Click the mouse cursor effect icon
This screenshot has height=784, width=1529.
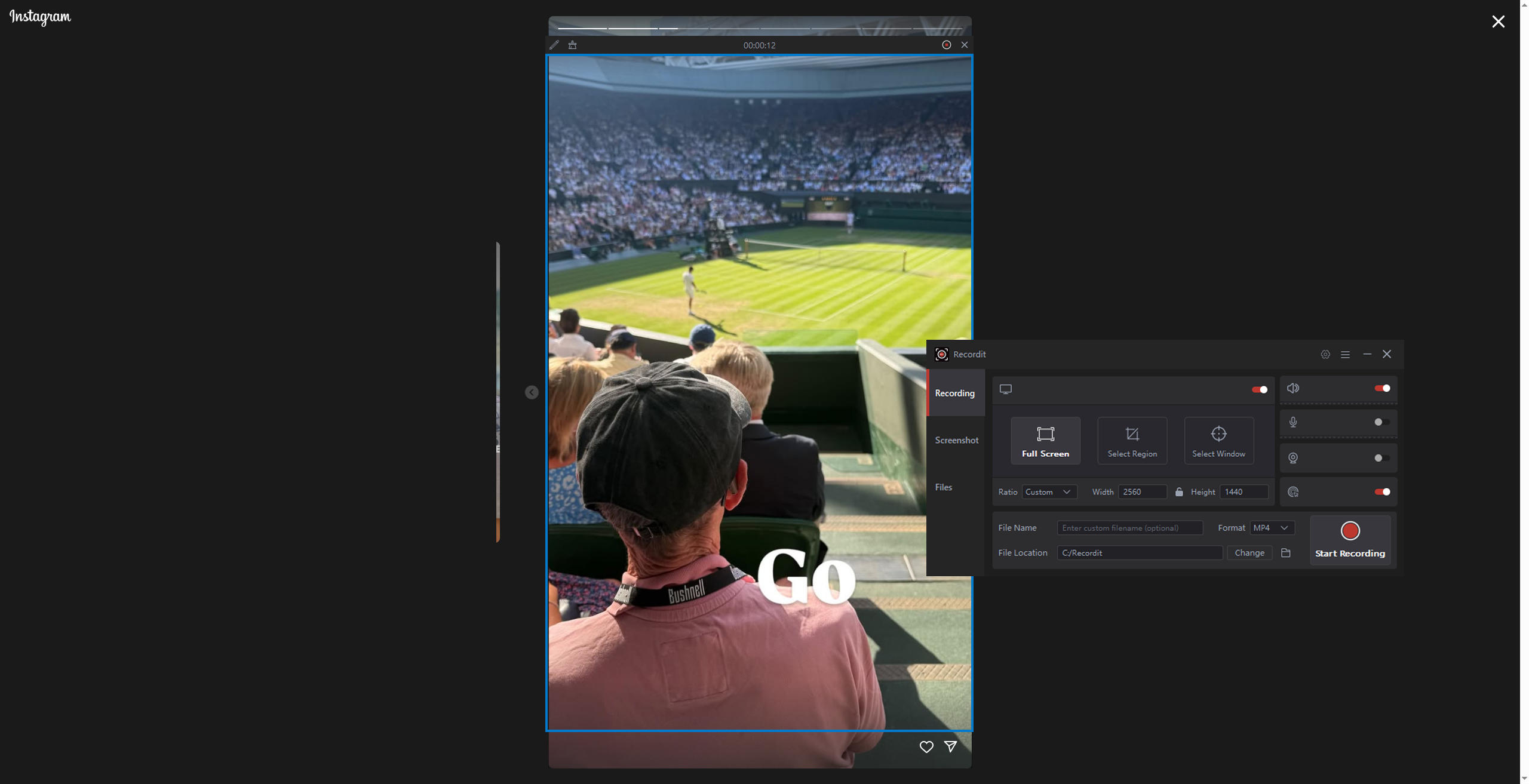coord(1293,492)
